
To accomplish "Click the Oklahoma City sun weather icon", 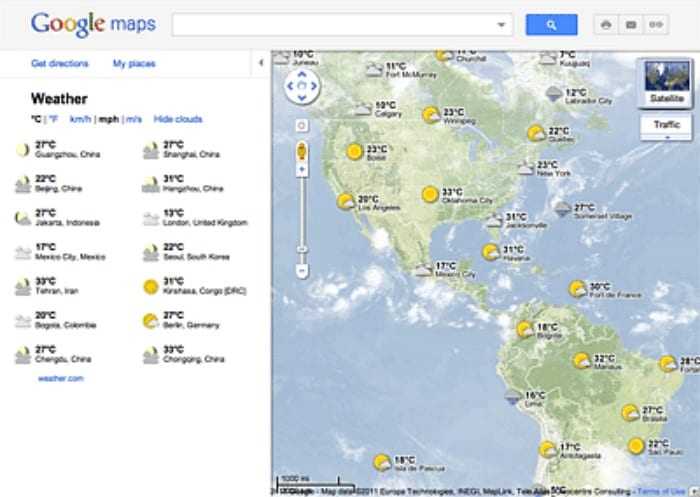I will (430, 194).
